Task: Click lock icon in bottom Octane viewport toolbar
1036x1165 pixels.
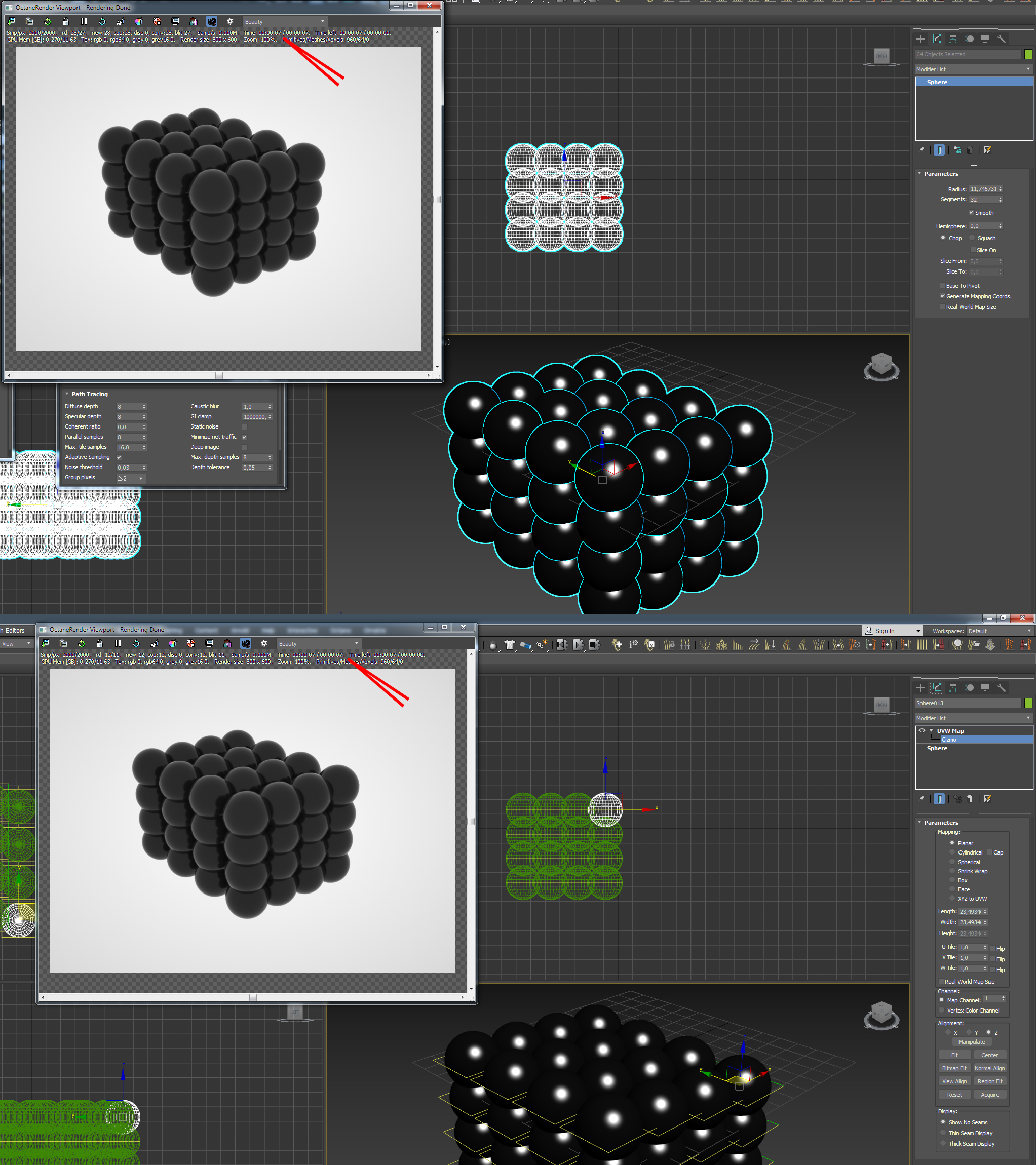Action: click(x=100, y=643)
